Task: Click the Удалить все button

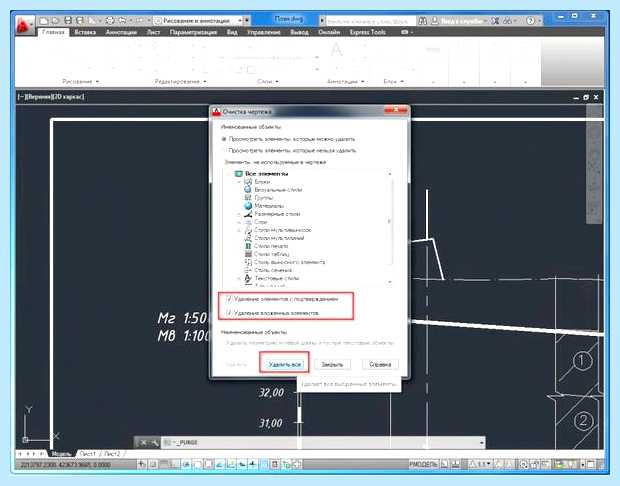Action: (284, 364)
